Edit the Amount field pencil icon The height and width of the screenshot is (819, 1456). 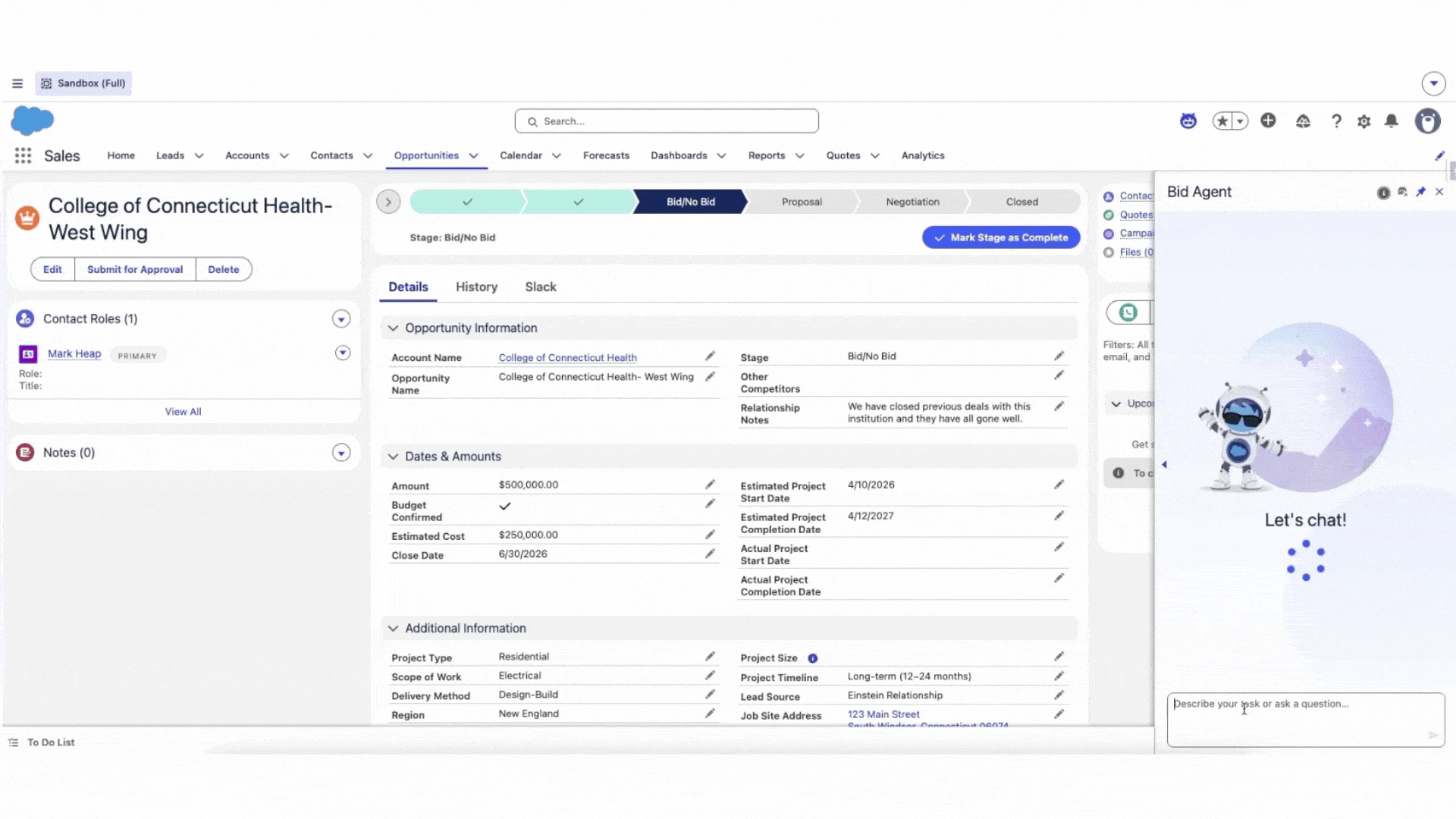[x=710, y=485]
